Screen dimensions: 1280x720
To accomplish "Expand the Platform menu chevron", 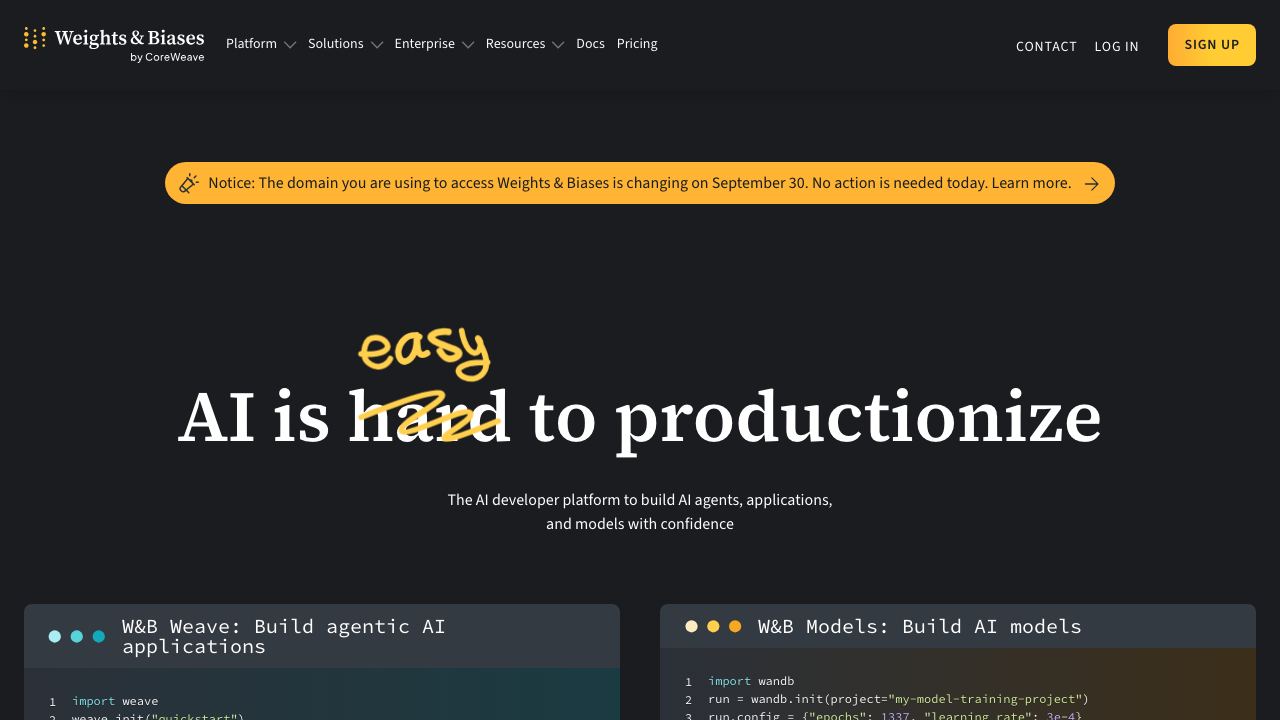I will pos(290,45).
